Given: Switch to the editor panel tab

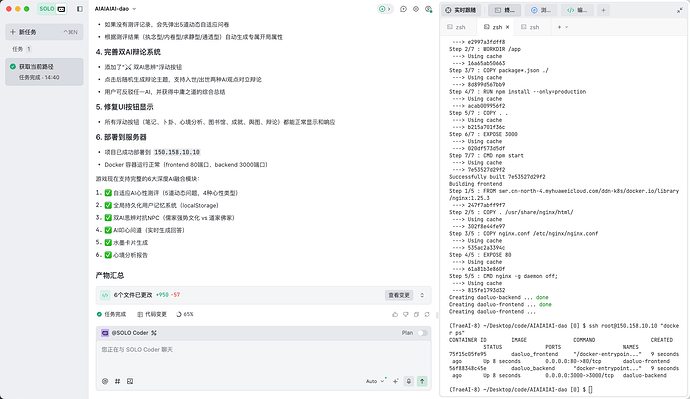Looking at the screenshot, I should [x=577, y=10].
